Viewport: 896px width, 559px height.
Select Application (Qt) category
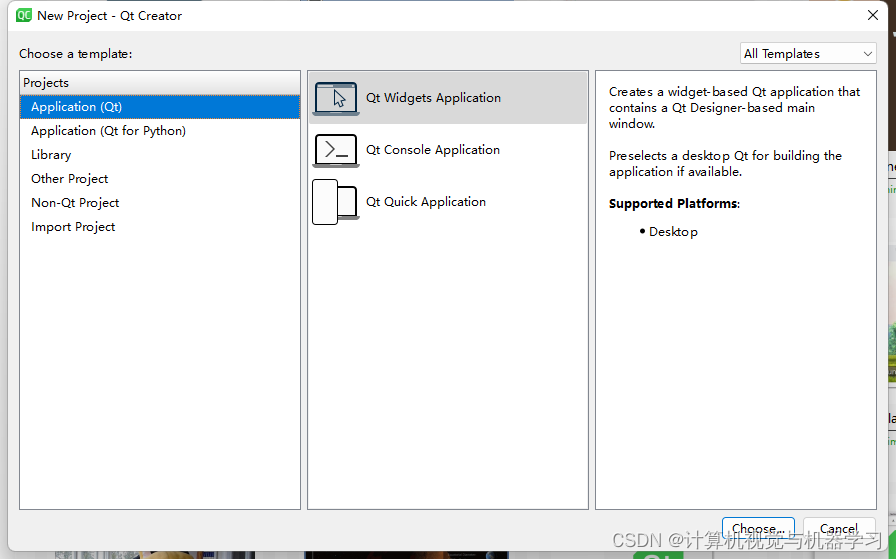coord(160,107)
